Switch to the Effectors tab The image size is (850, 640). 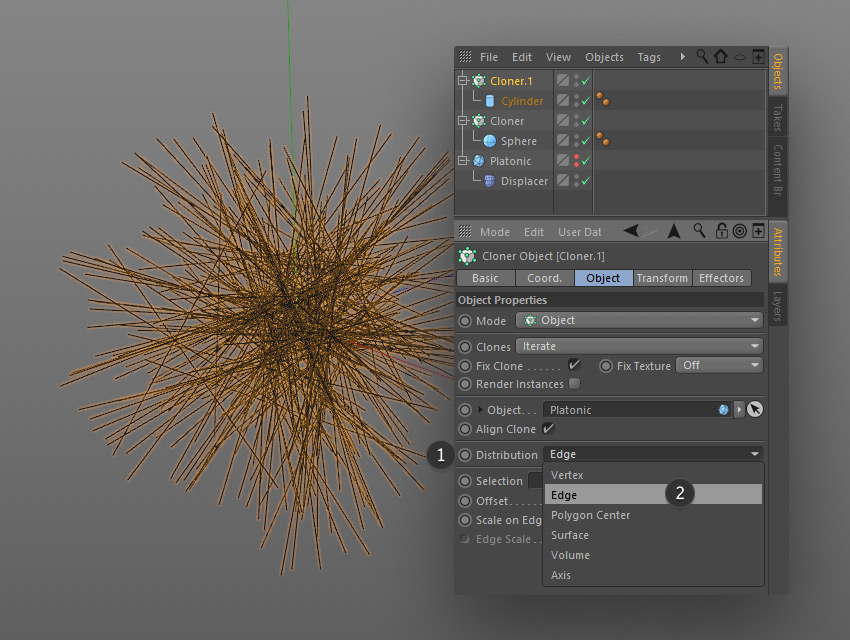[721, 278]
